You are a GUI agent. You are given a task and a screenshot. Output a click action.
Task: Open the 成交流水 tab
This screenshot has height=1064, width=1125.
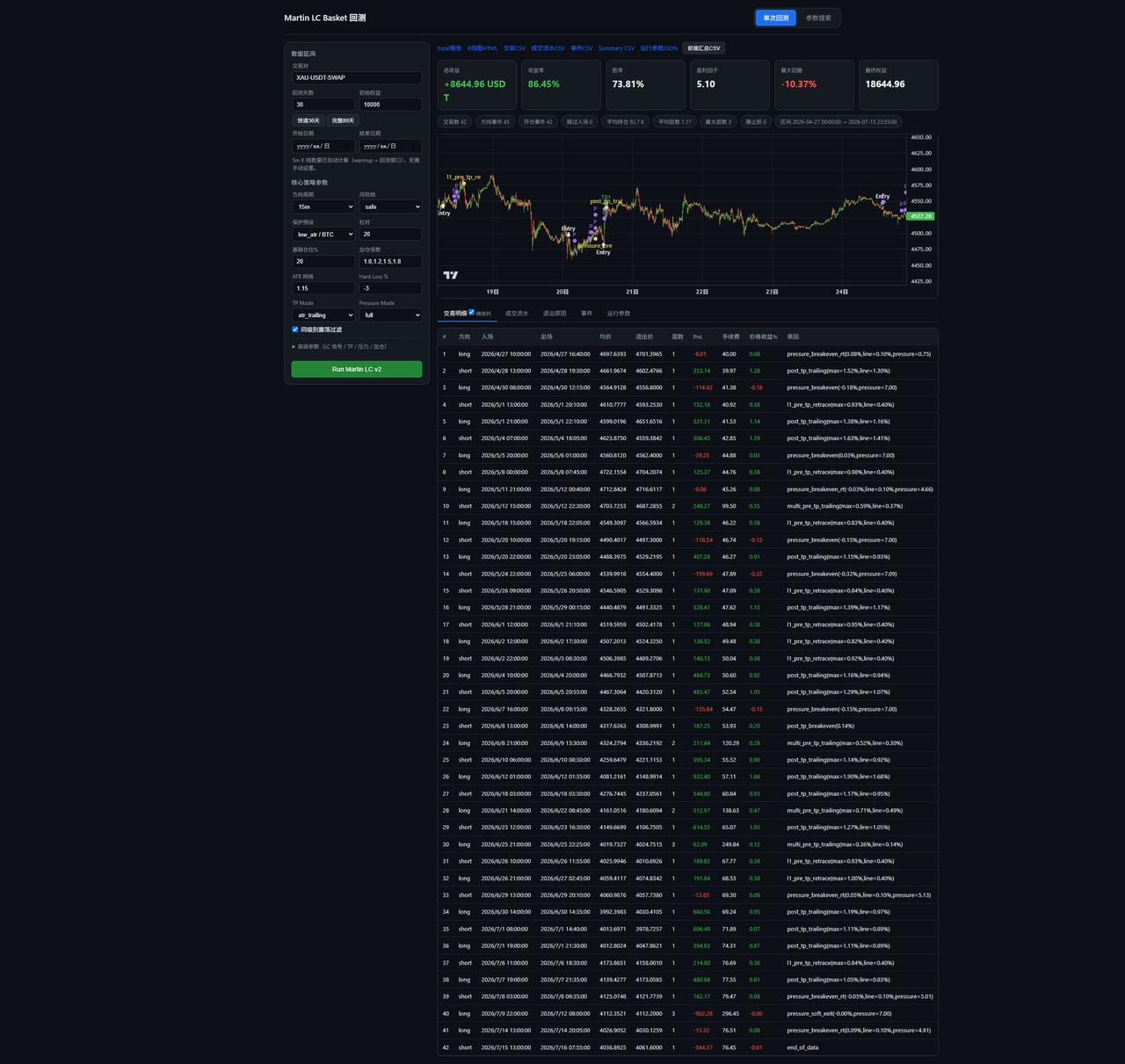[517, 313]
